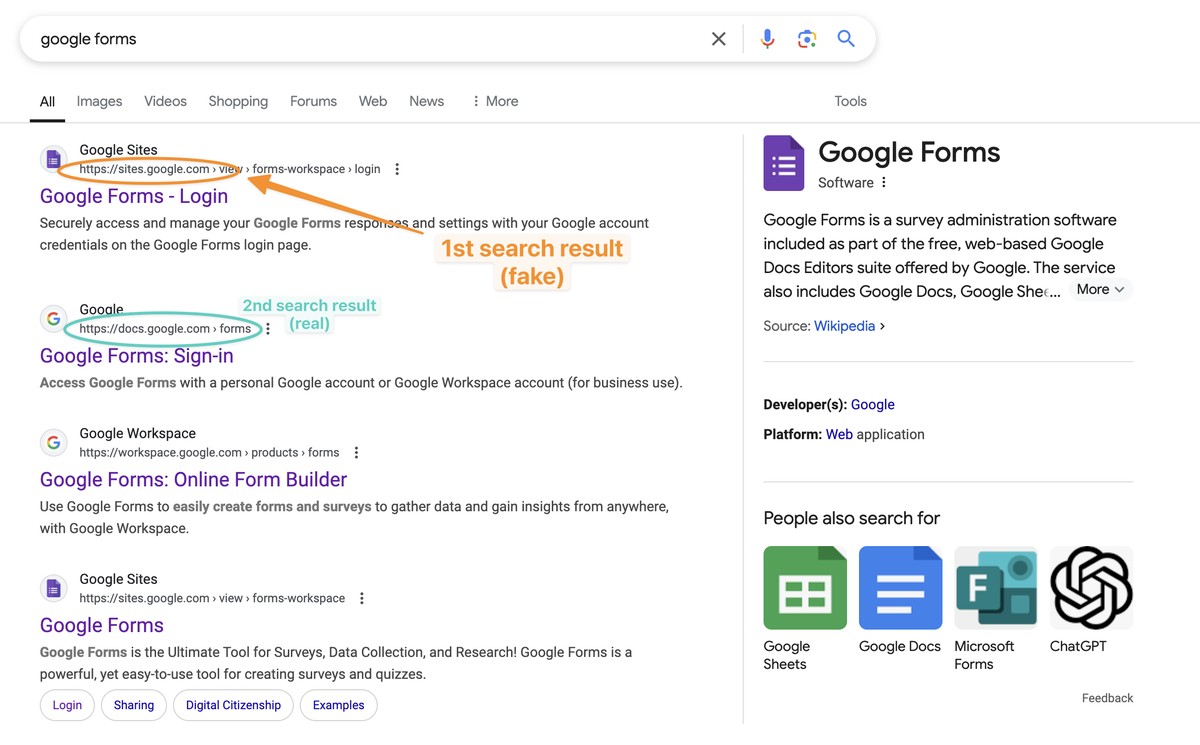Select the ChatGPT logo in related searches
Viewport: 1200px width, 745px height.
pyautogui.click(x=1091, y=587)
